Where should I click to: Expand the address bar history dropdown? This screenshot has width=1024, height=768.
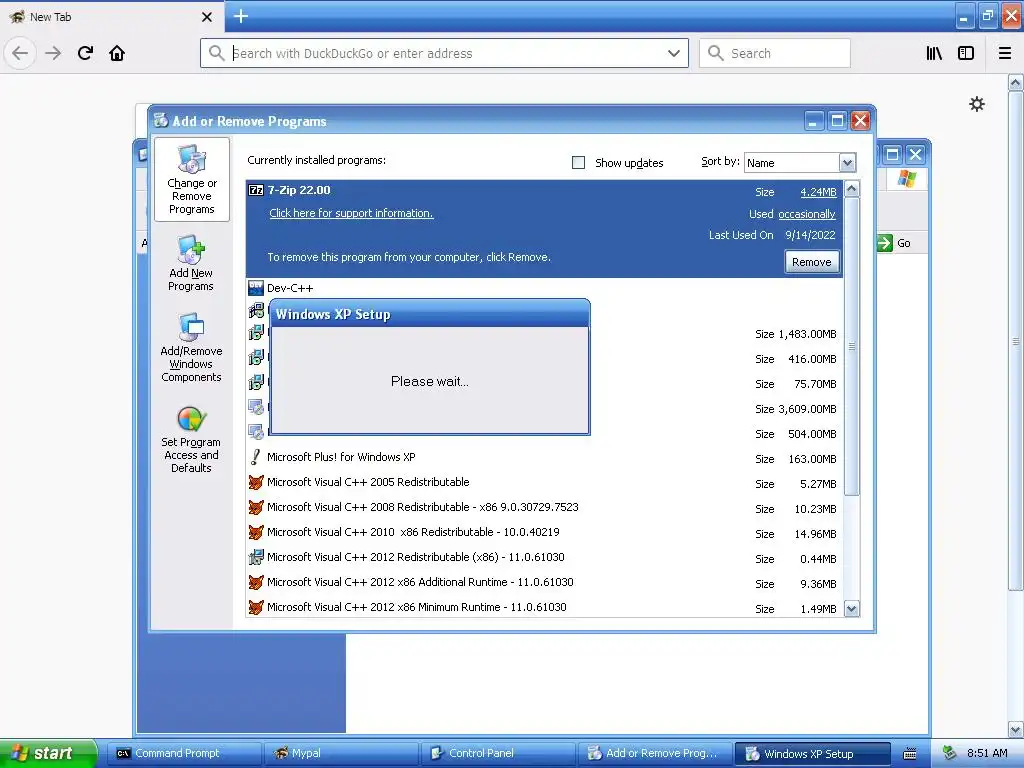pos(674,53)
